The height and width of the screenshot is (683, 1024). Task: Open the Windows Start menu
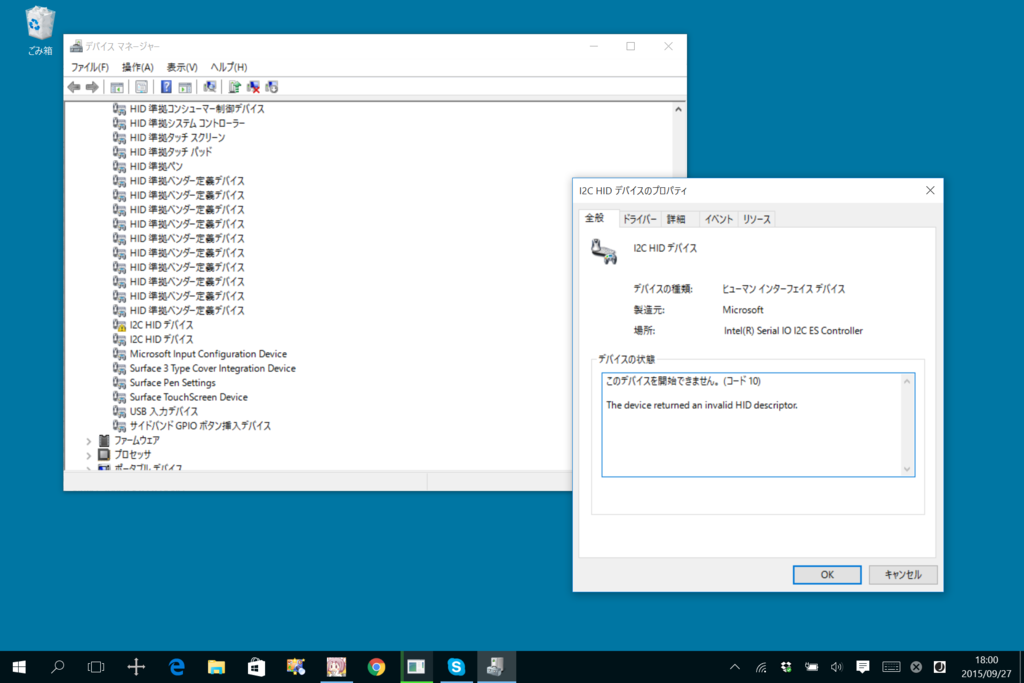[x=19, y=667]
